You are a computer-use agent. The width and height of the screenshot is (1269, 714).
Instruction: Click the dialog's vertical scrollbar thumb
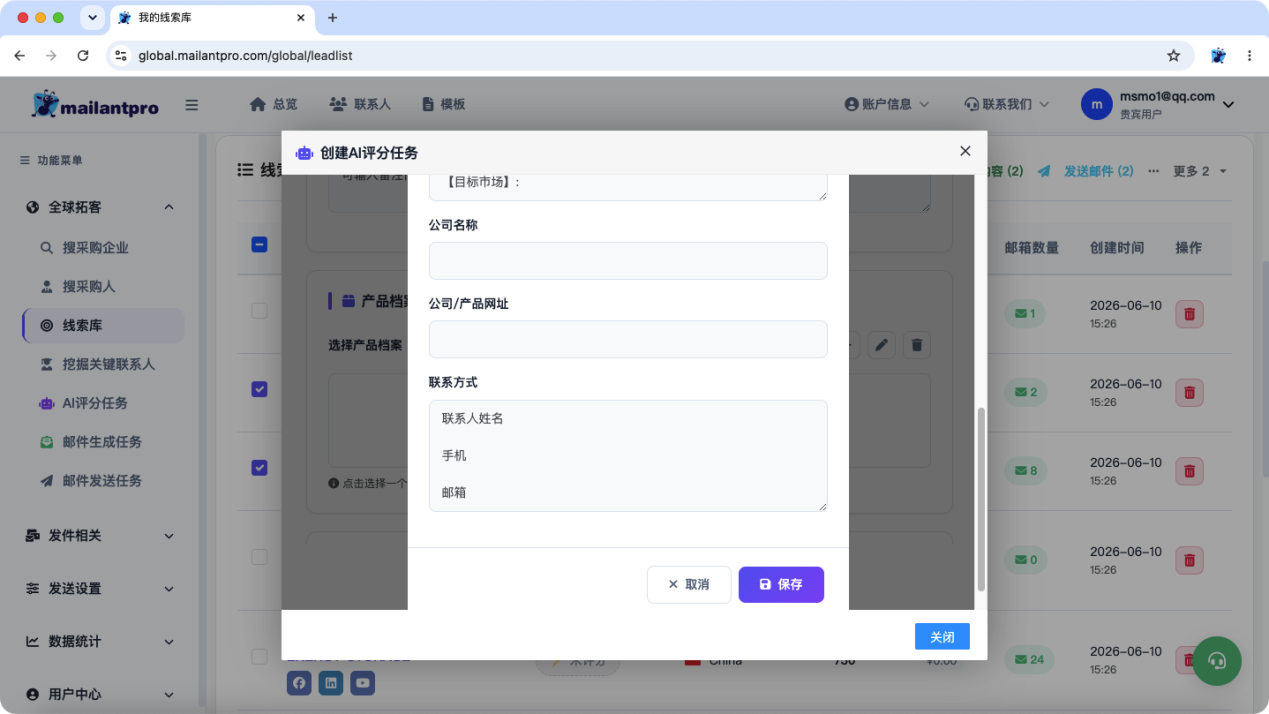[x=981, y=499]
